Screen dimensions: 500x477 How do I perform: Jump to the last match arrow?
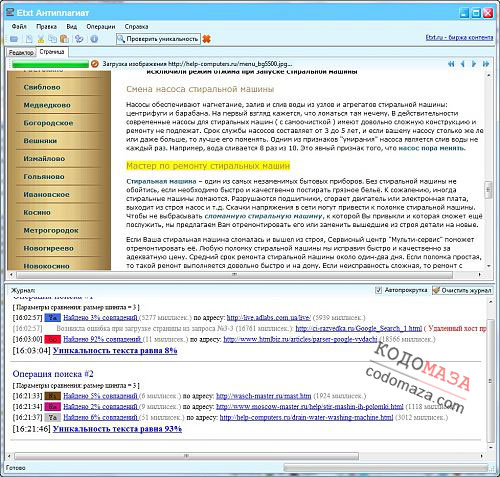pos(486,64)
